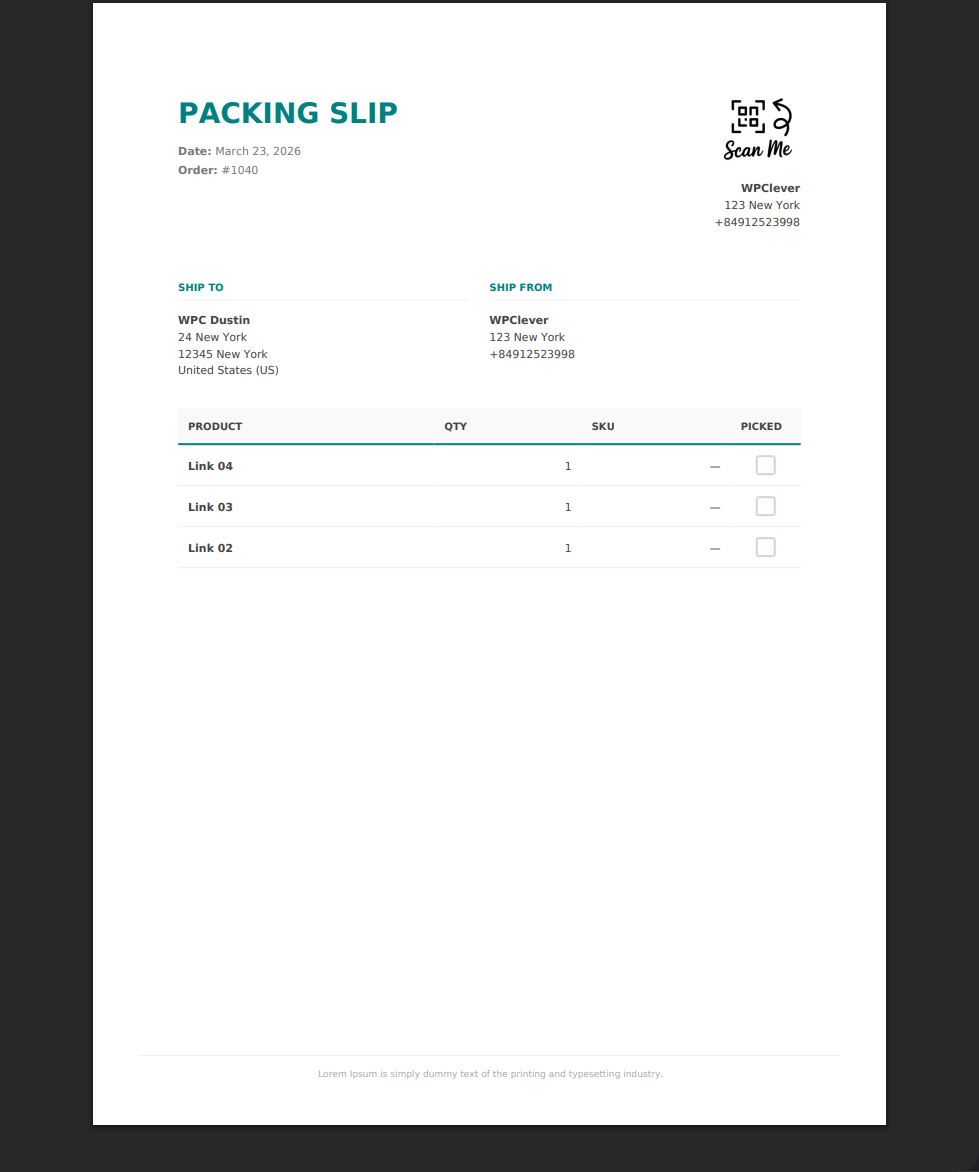Click the Link 03 product name
The height and width of the screenshot is (1172, 979).
tap(210, 508)
